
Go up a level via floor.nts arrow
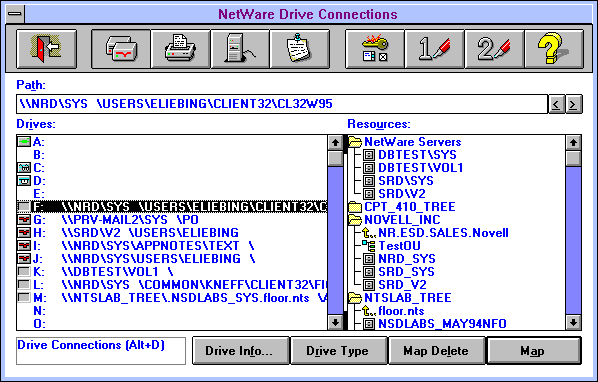tap(369, 311)
